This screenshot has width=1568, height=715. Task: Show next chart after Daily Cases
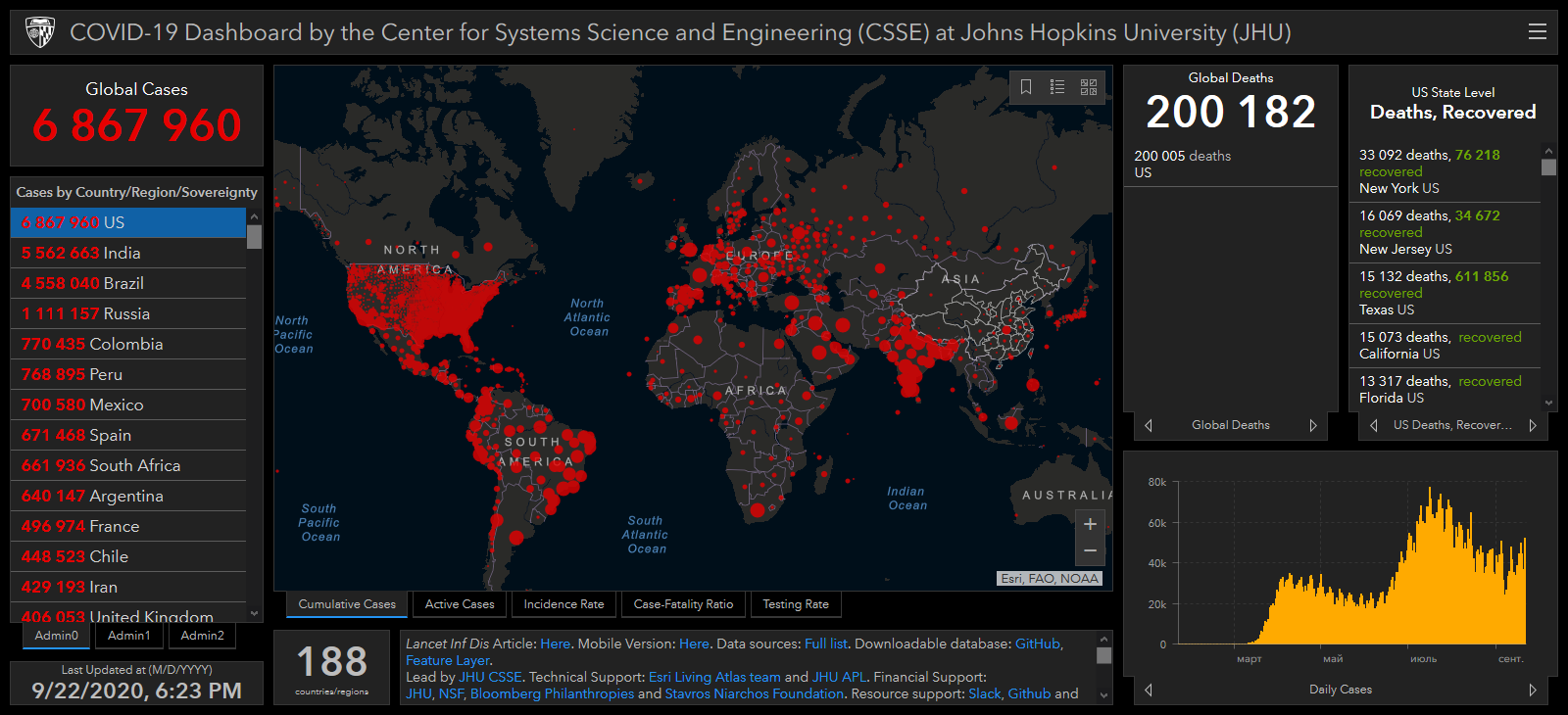click(x=1533, y=690)
